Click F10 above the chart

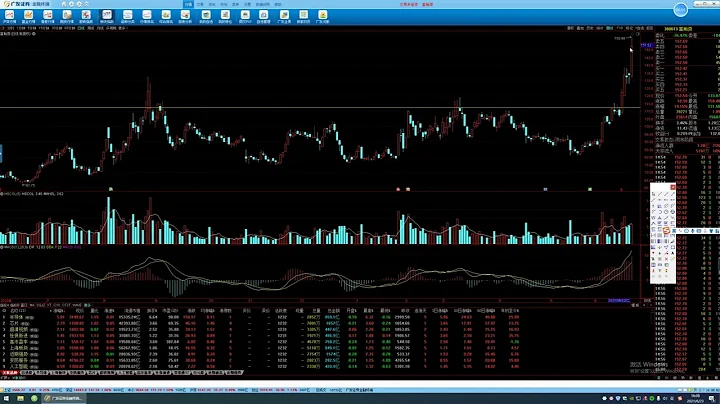(x=620, y=28)
